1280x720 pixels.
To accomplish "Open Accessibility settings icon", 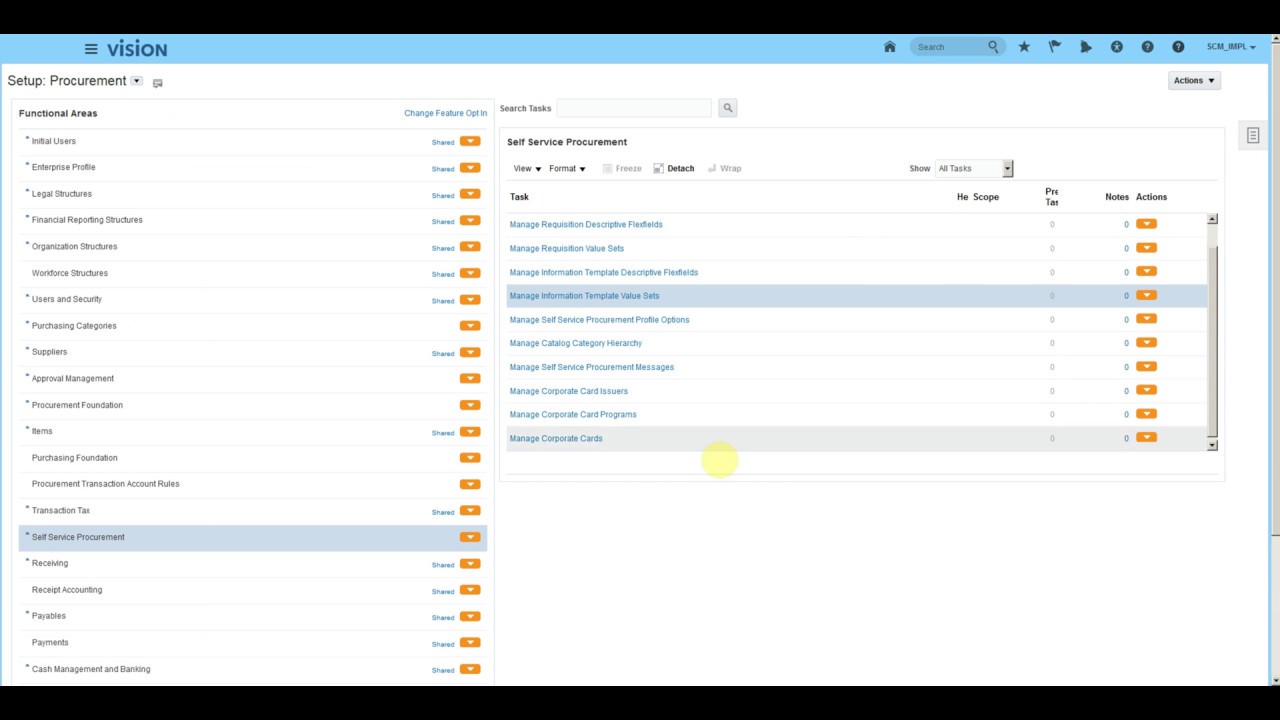I will pos(1116,47).
